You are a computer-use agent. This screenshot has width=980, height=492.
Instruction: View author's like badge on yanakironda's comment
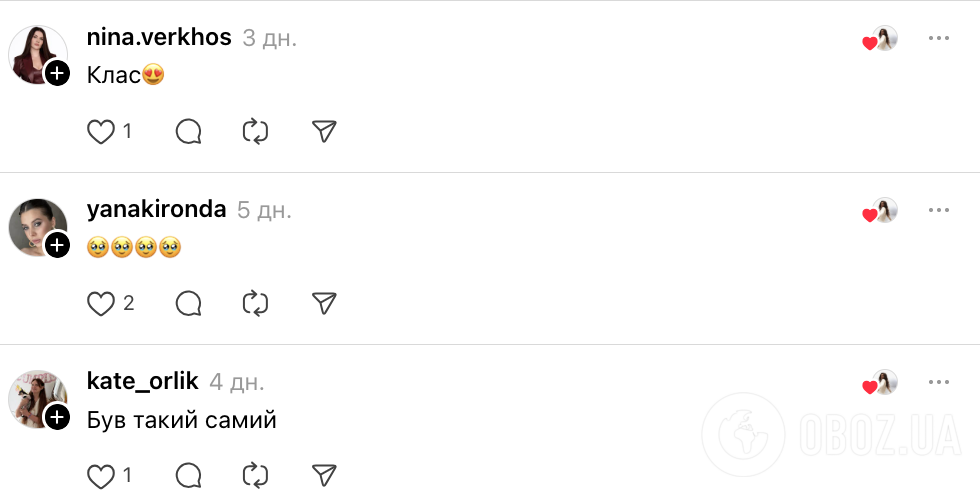880,211
